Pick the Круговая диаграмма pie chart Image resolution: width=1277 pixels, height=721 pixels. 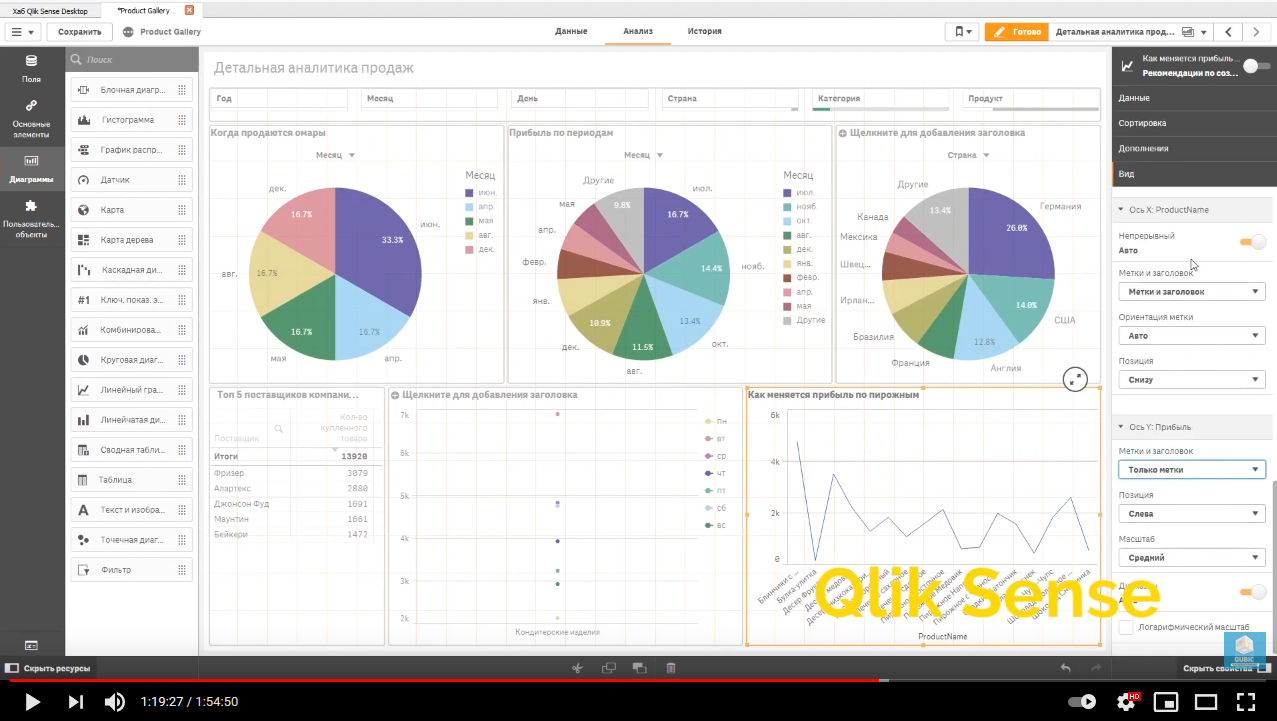pos(130,360)
